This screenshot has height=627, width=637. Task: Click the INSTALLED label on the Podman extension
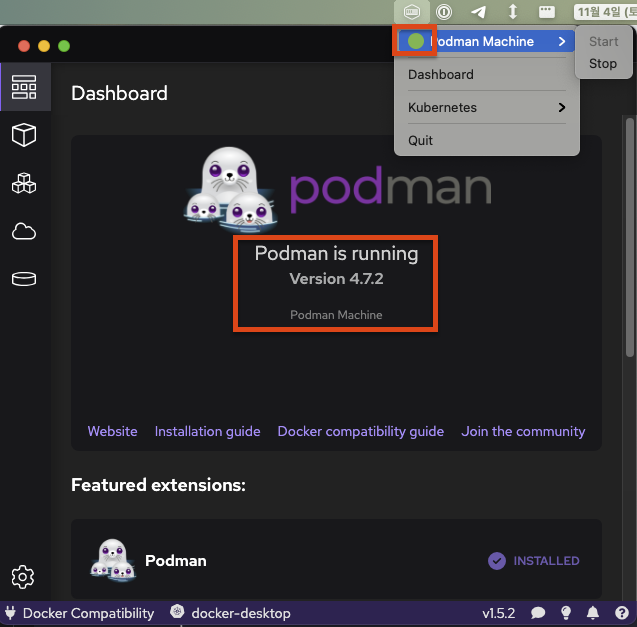click(546, 561)
